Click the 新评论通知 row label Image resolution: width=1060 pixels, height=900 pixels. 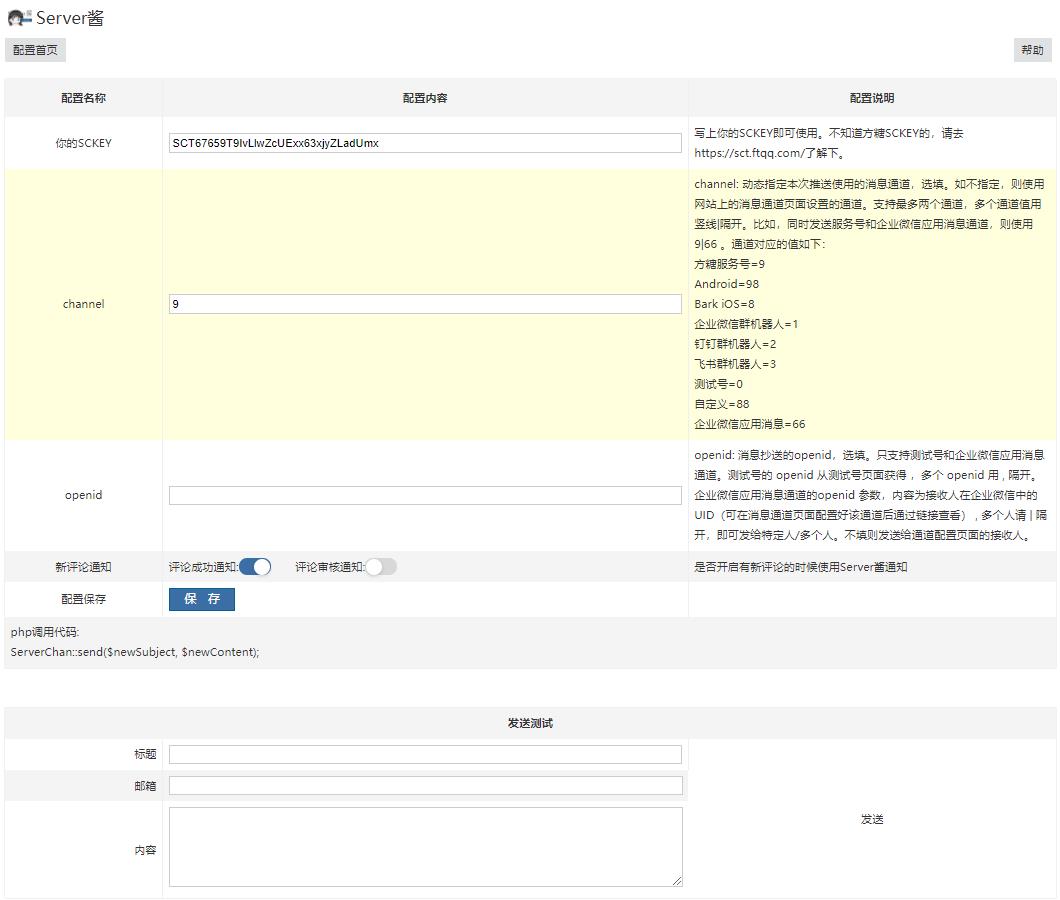[83, 567]
